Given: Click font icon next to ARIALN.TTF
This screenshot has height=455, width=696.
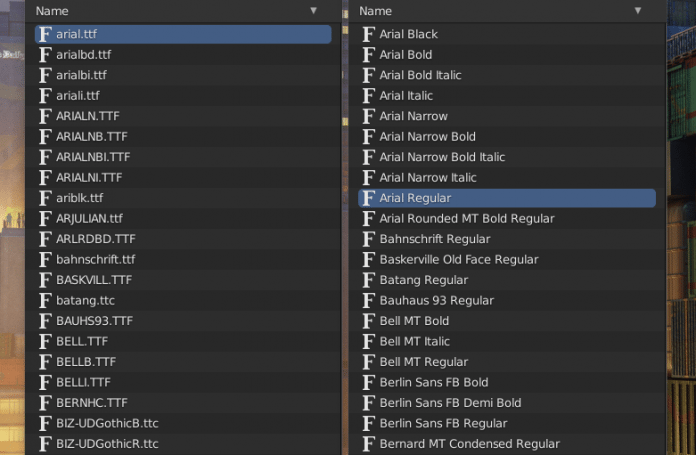Looking at the screenshot, I should (45, 116).
